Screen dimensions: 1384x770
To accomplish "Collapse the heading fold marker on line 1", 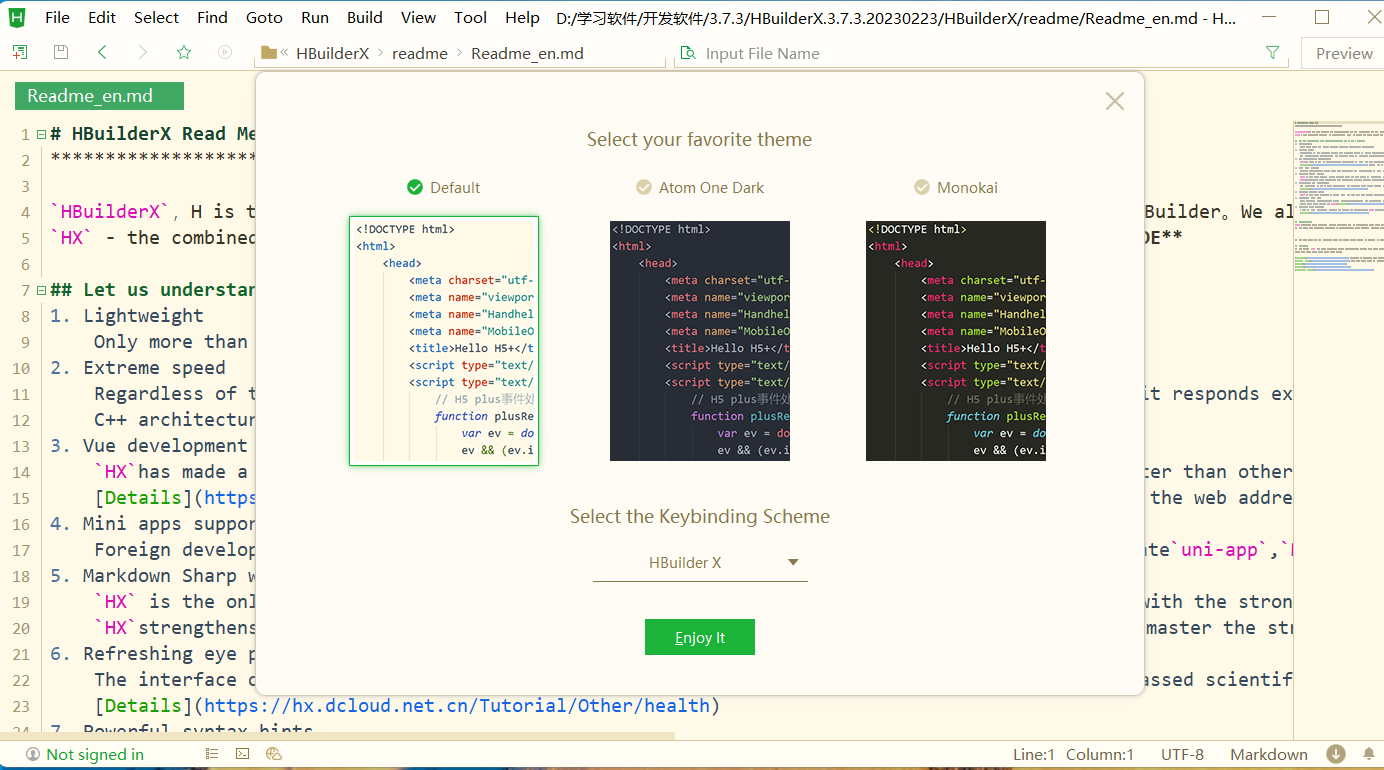I will [x=41, y=134].
